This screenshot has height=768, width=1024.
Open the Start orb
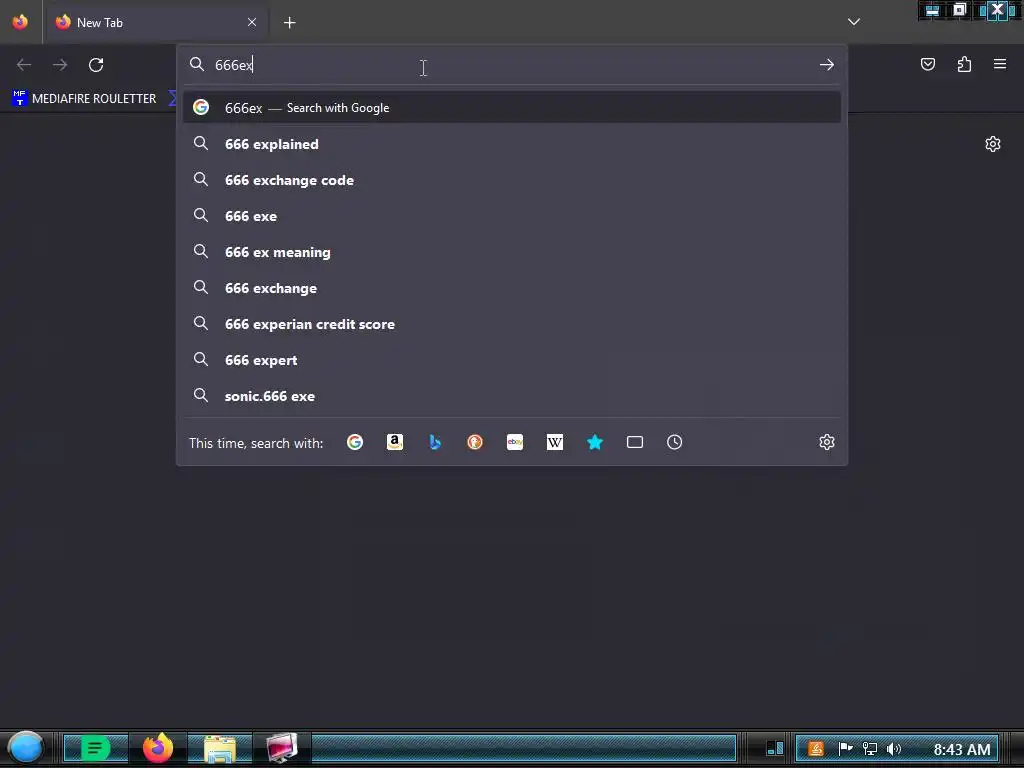26,748
